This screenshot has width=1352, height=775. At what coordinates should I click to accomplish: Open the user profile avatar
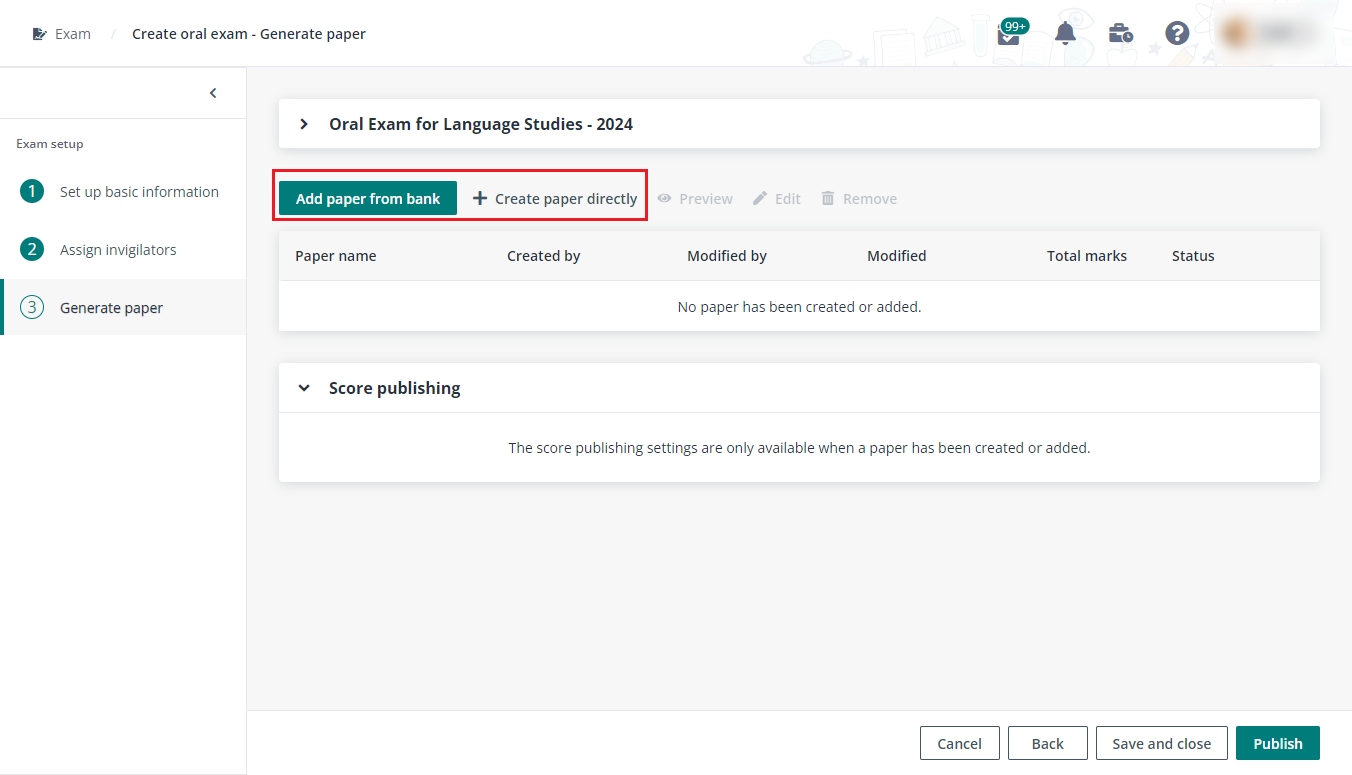1235,33
